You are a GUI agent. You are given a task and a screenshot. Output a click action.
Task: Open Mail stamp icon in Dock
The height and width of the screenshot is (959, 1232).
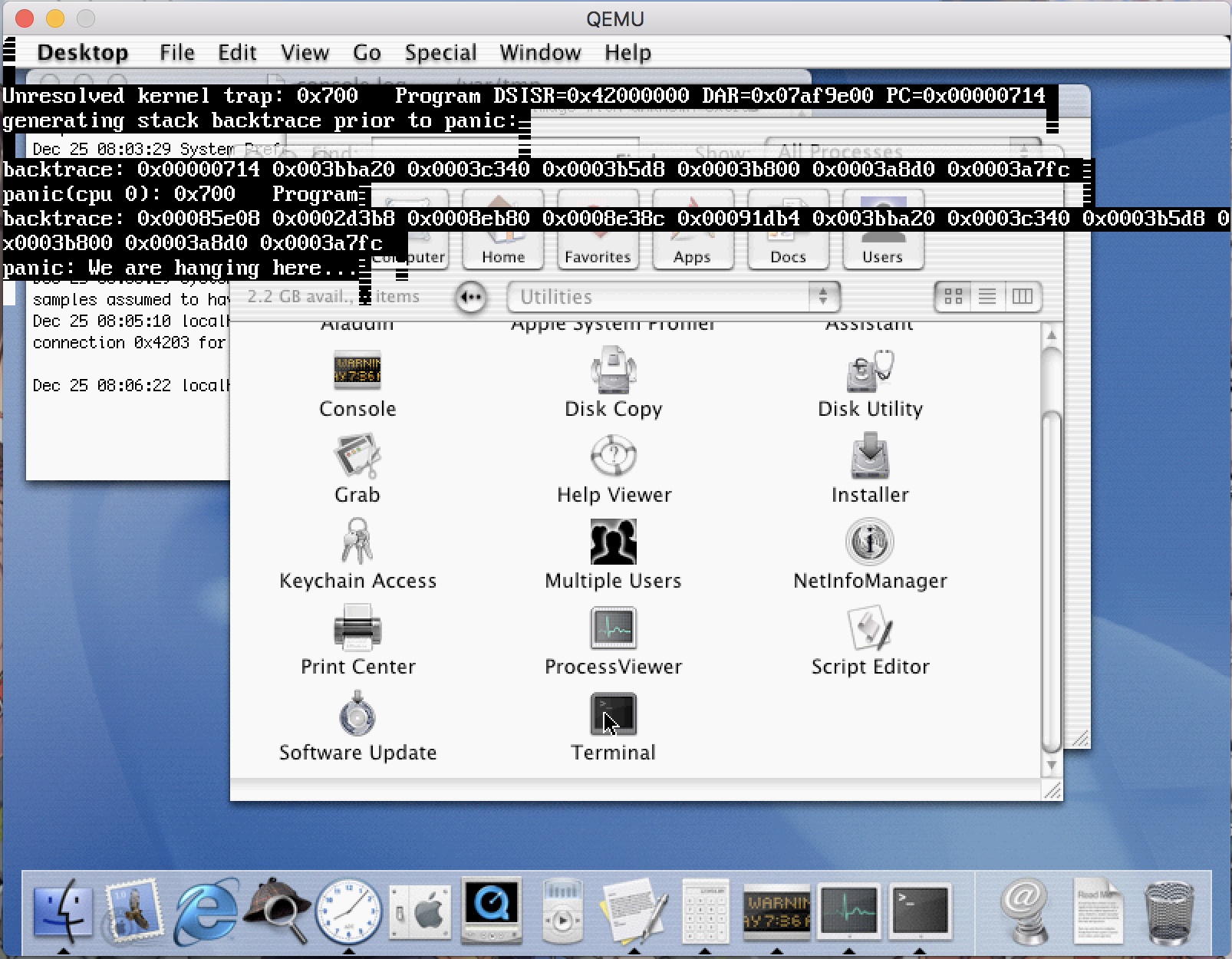click(134, 911)
